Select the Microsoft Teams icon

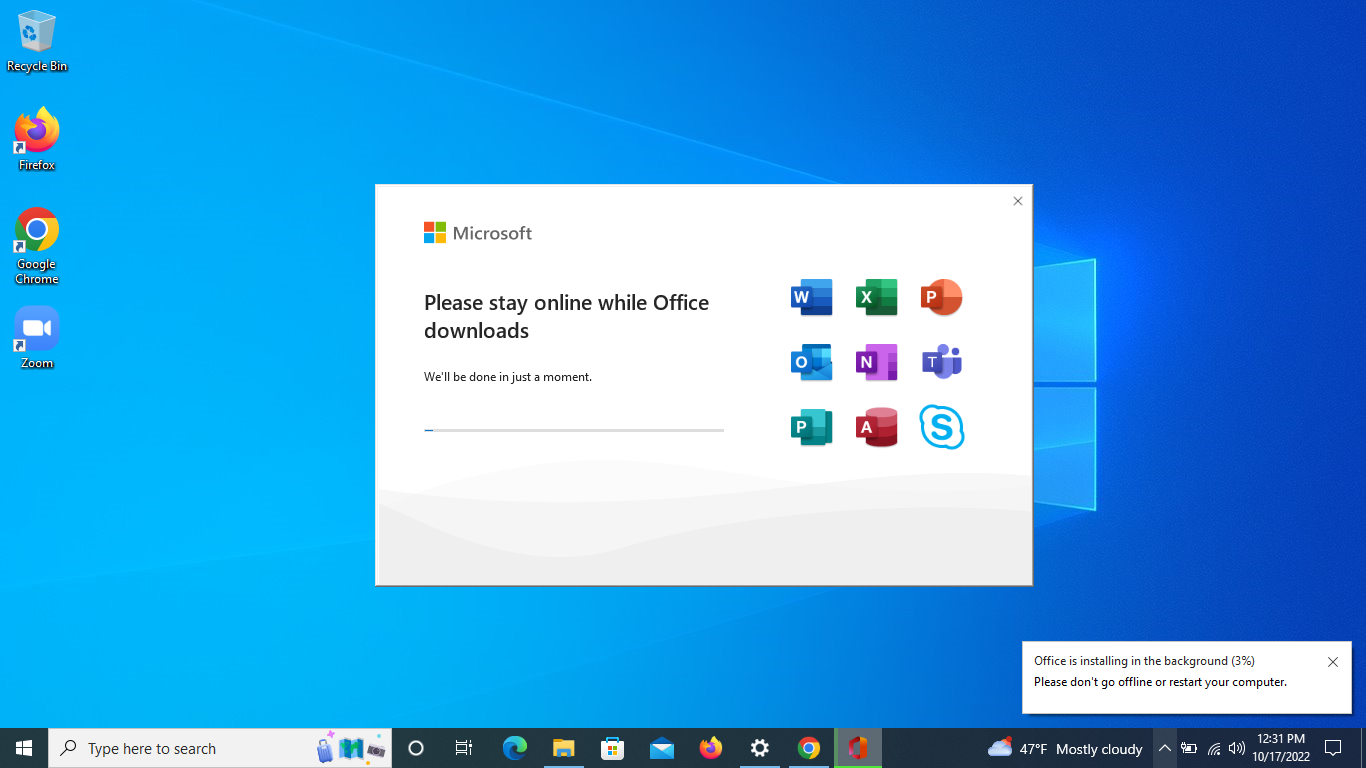tap(941, 362)
